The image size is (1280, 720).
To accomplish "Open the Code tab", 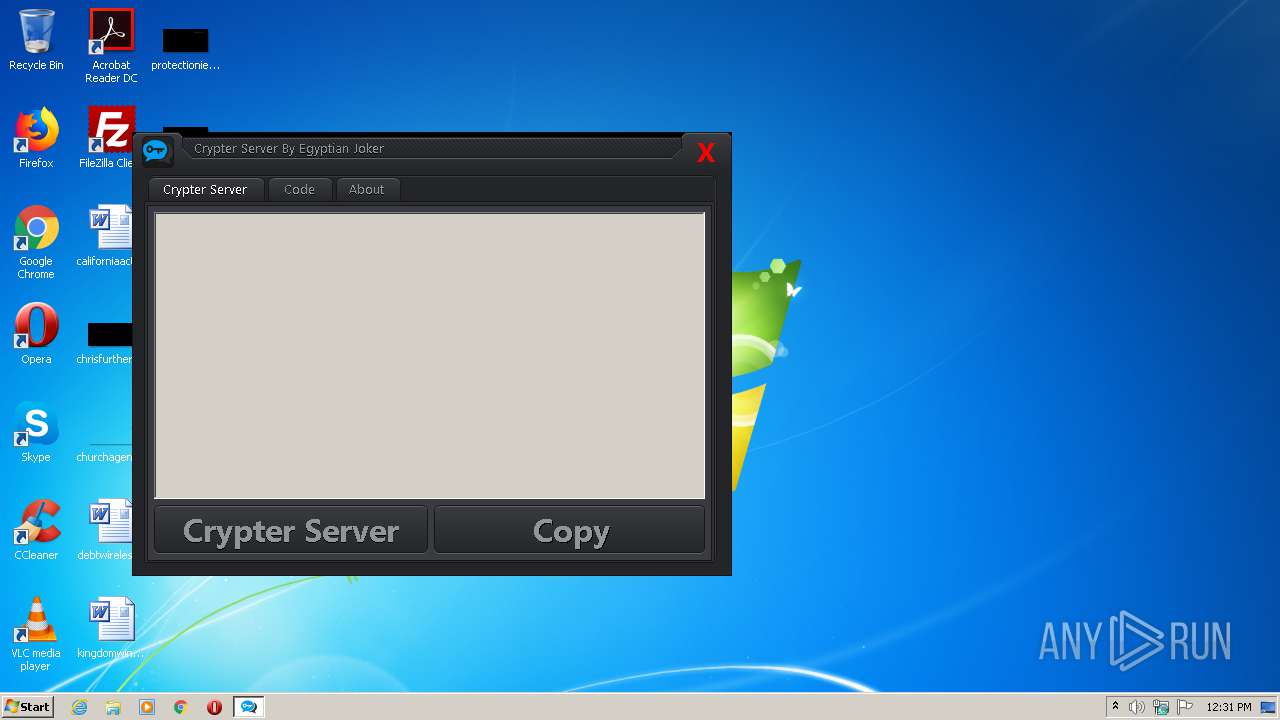I will click(x=299, y=189).
